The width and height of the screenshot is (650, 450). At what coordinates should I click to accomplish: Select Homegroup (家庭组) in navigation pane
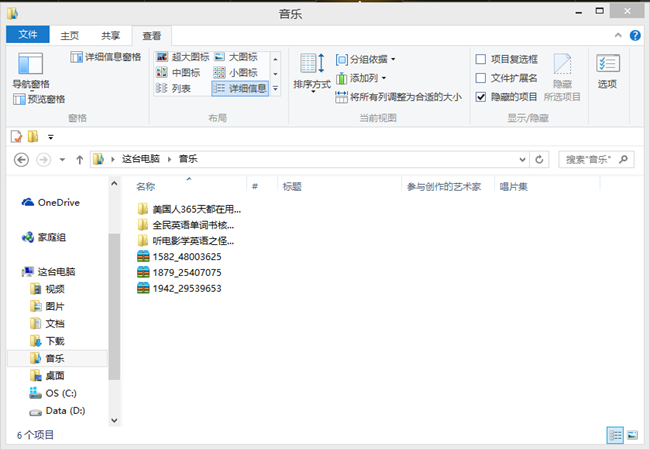[44, 237]
